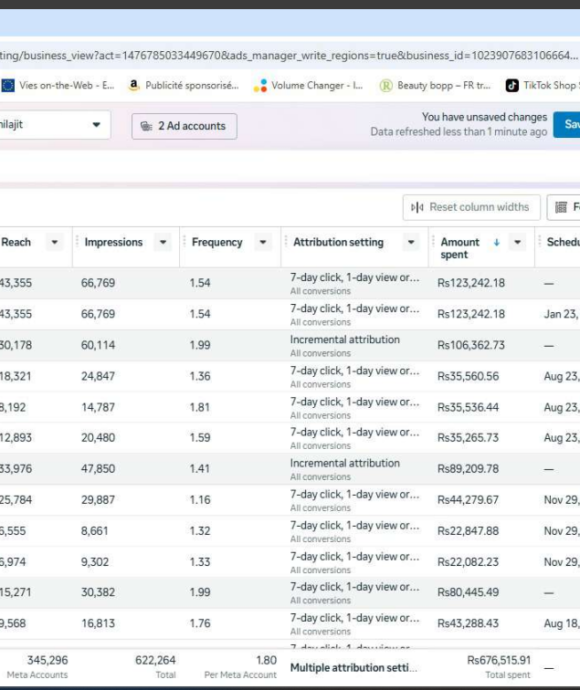Viewport: 580px width, 690px height.
Task: Click the Rs89,209.78 amount cell
Action: coord(468,469)
